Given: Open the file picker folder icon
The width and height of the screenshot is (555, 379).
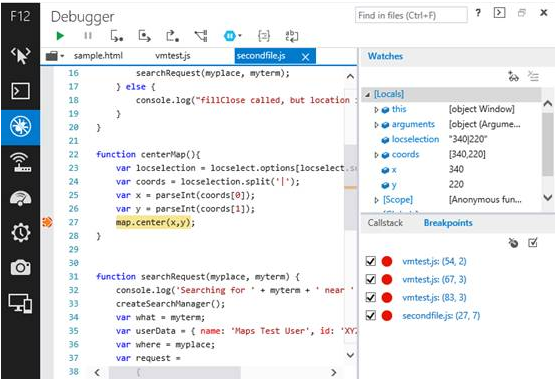Looking at the screenshot, I should tap(52, 56).
